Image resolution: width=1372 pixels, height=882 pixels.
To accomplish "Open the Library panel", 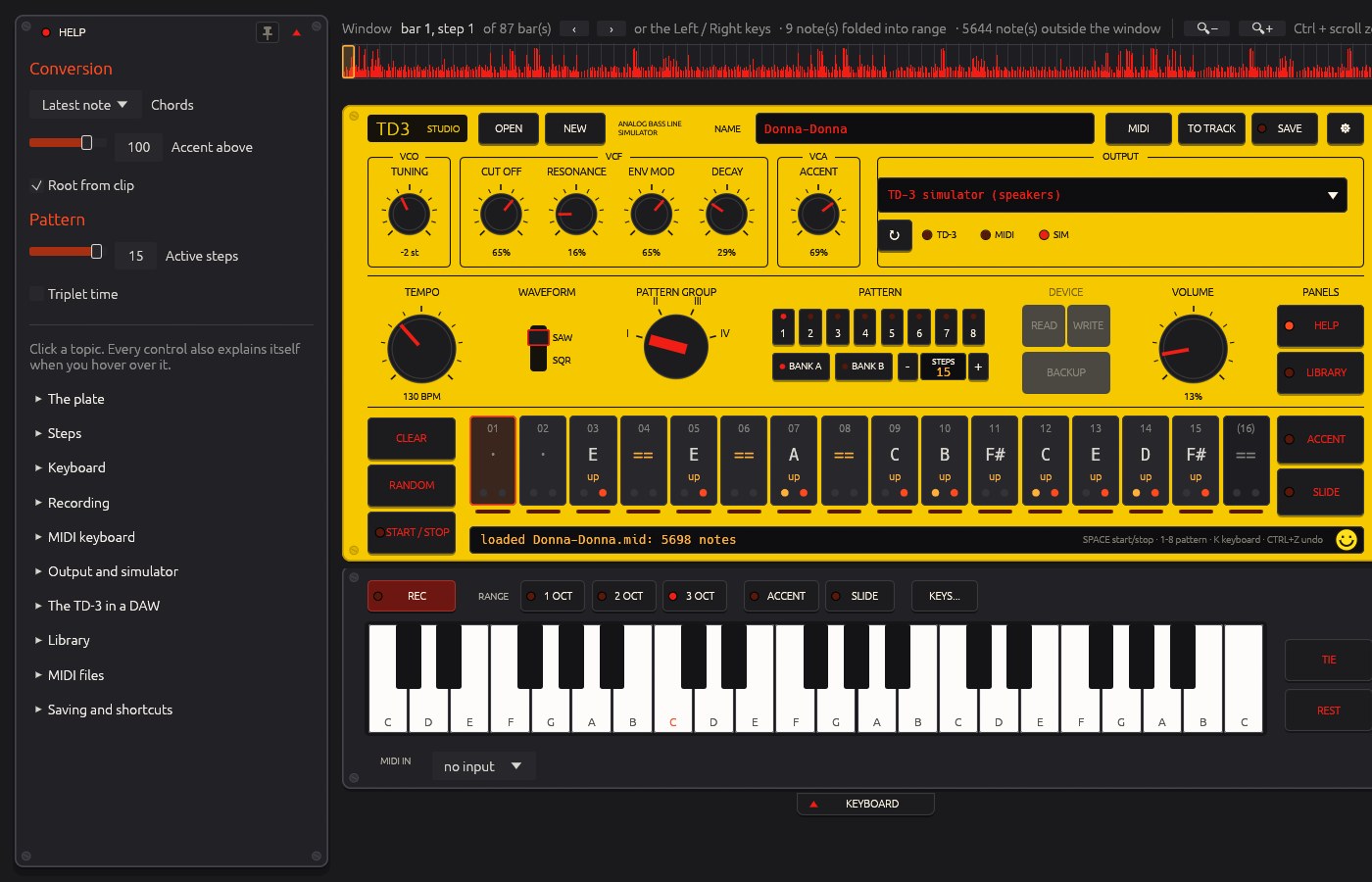I will pyautogui.click(x=1320, y=372).
